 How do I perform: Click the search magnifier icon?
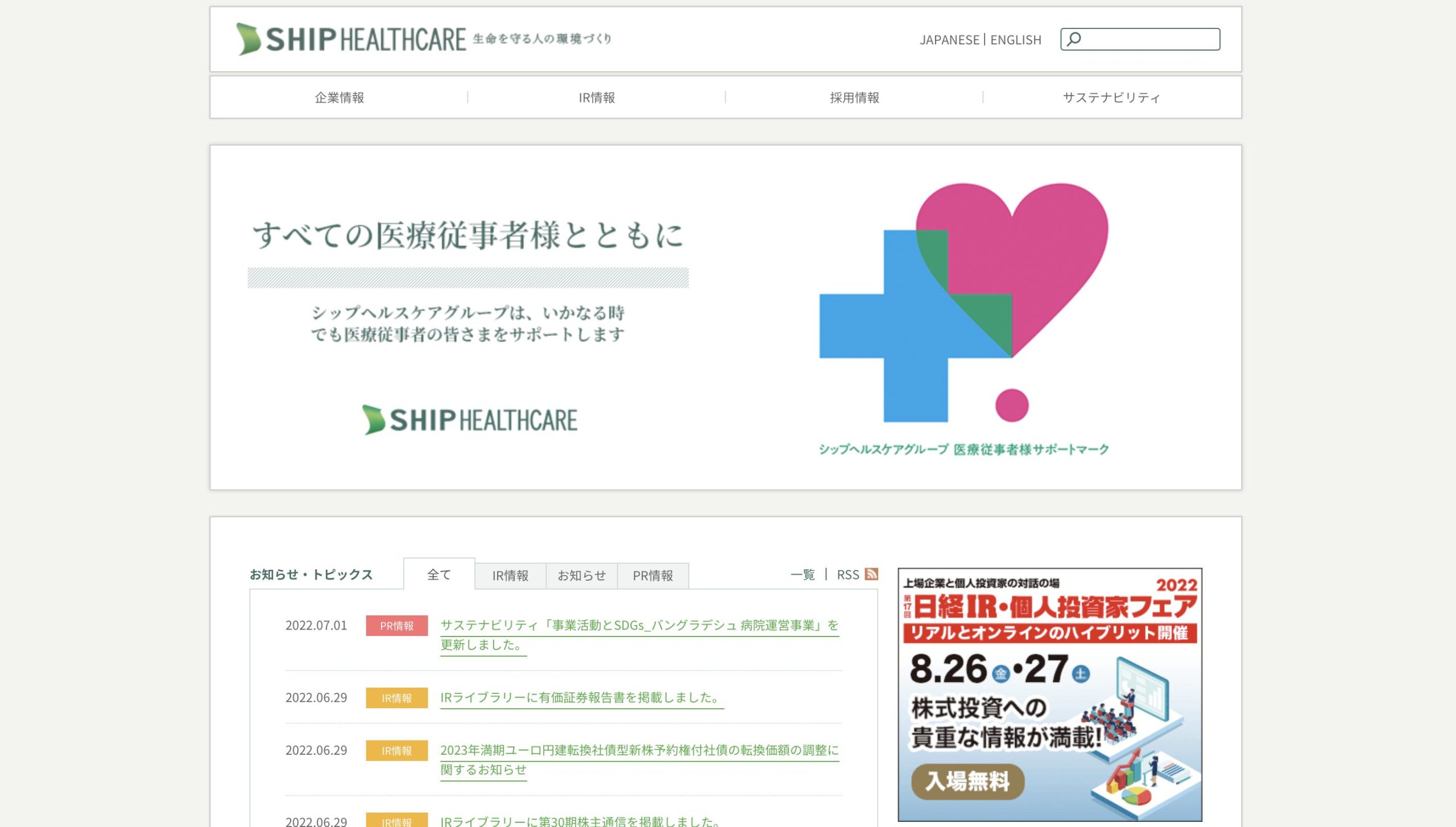click(1074, 39)
